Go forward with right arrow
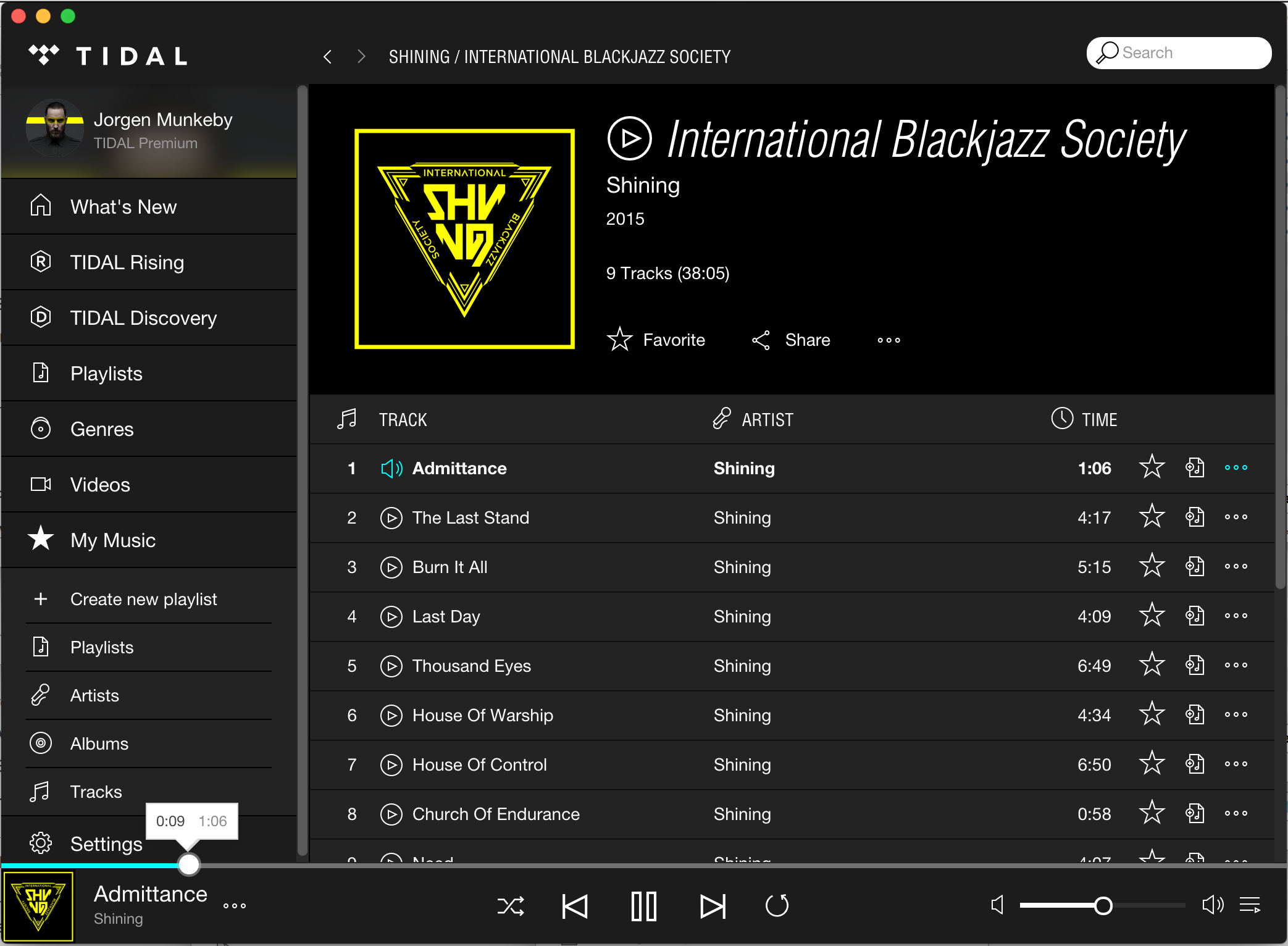This screenshot has width=1288, height=946. (361, 57)
